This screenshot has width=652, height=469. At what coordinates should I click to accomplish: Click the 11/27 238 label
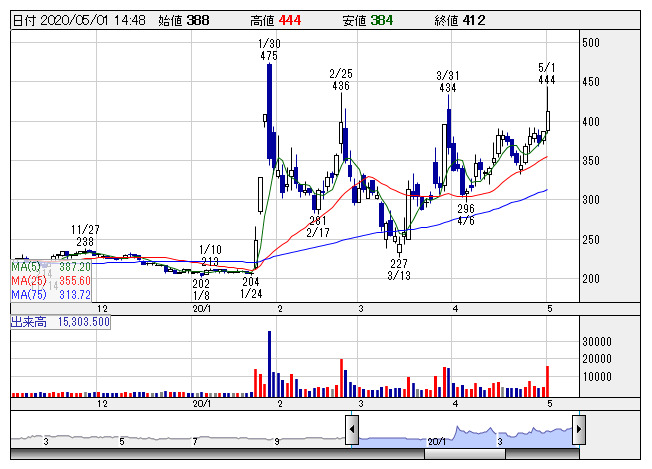[x=85, y=236]
